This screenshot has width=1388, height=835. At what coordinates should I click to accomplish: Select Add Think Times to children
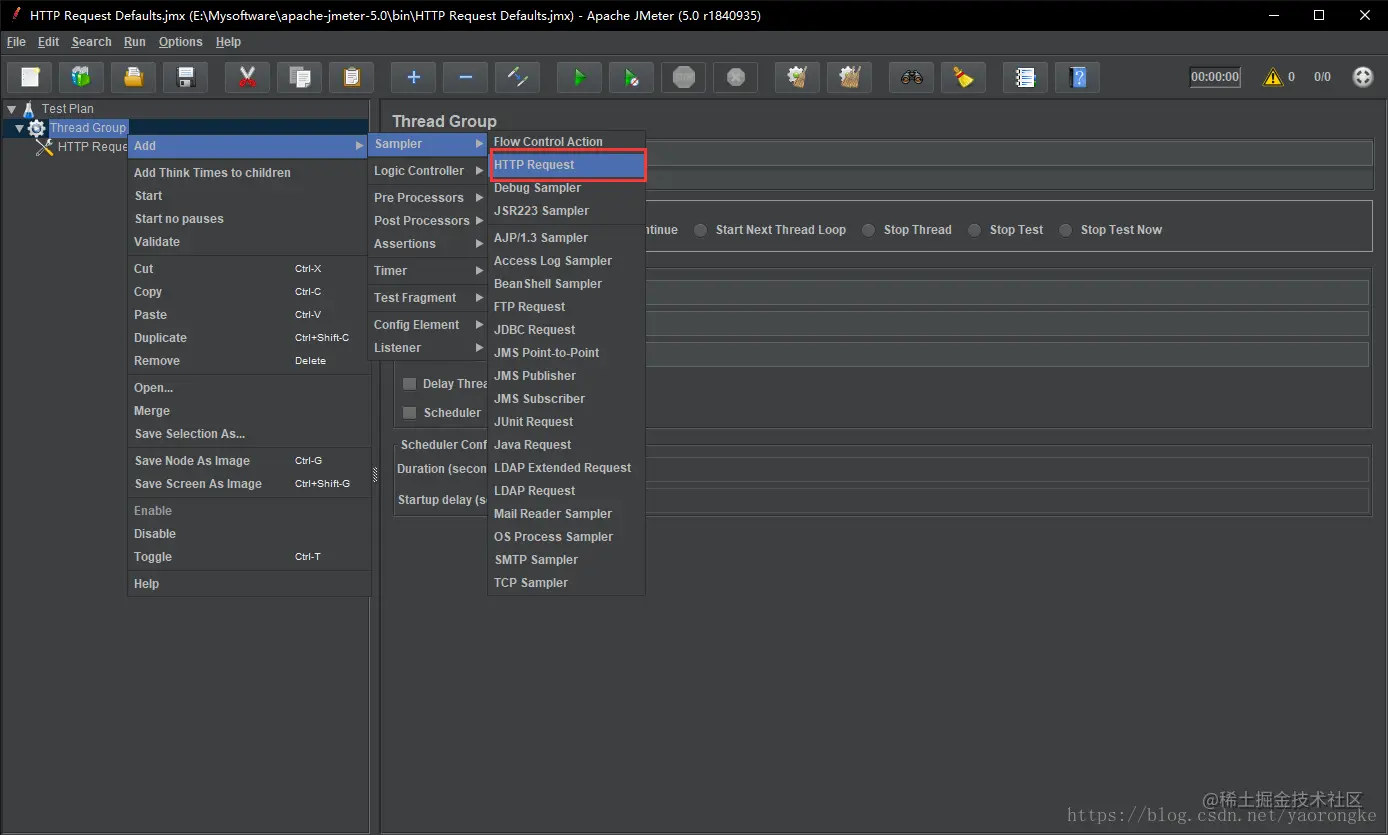click(x=249, y=173)
